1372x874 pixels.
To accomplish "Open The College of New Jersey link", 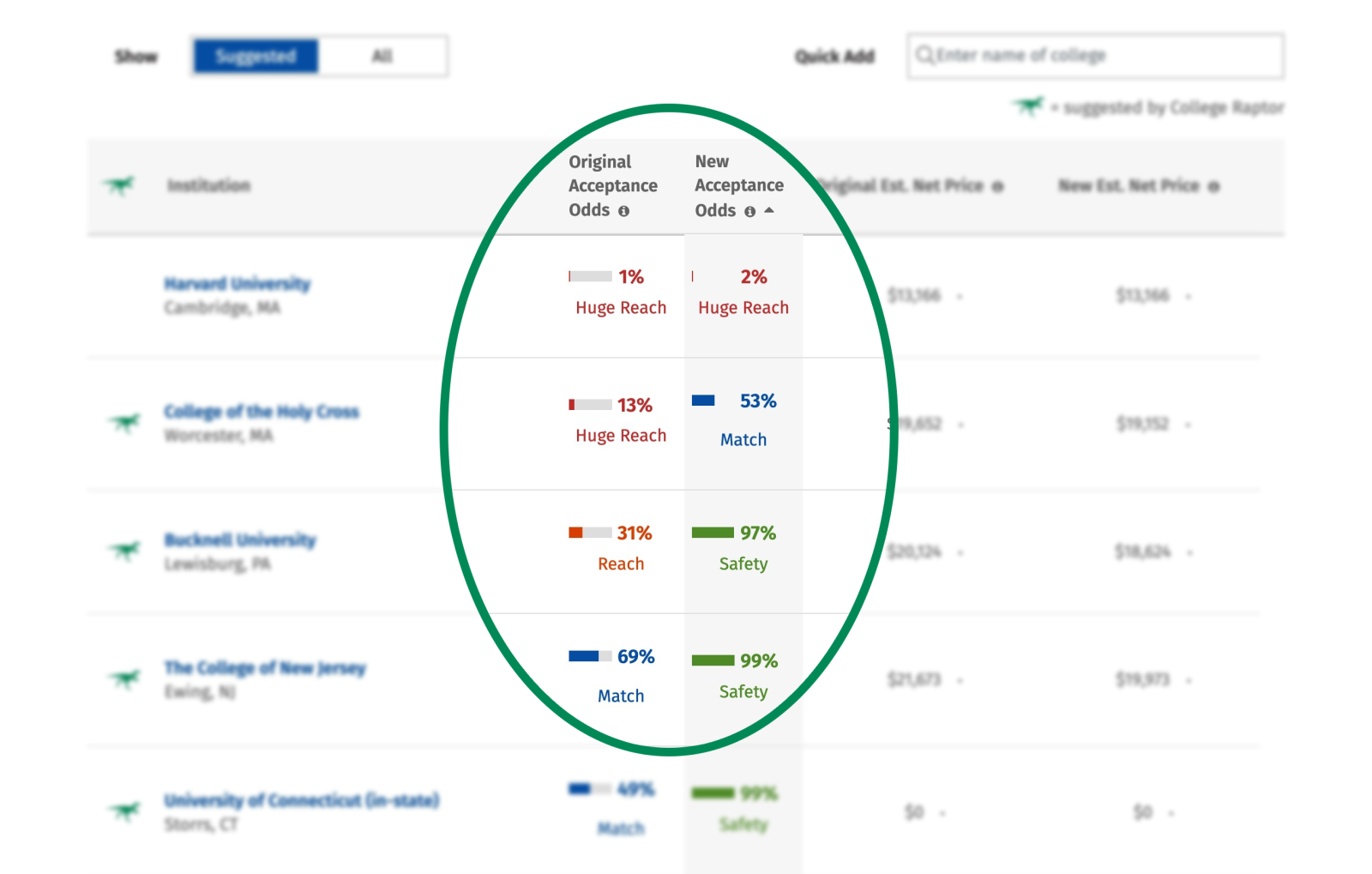I will [x=265, y=667].
